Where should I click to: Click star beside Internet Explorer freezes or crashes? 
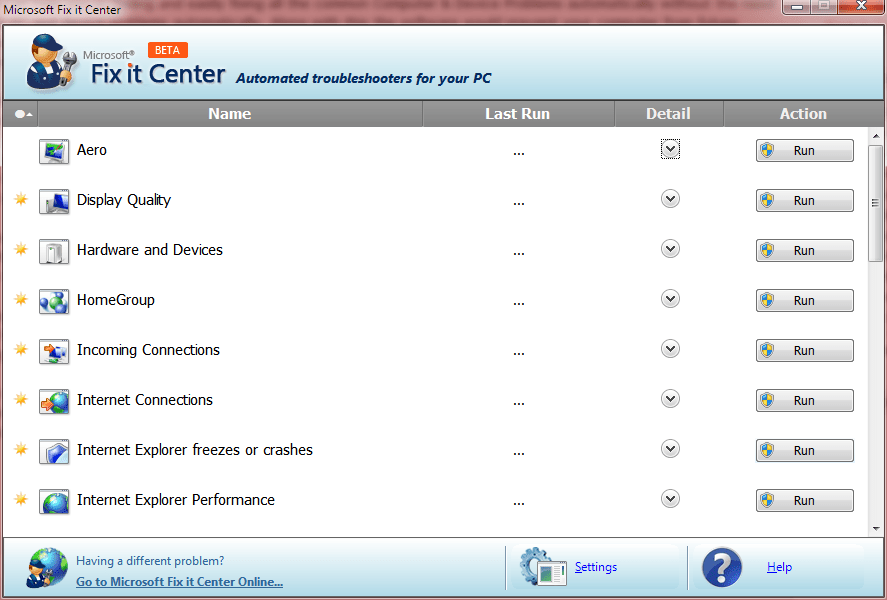21,449
